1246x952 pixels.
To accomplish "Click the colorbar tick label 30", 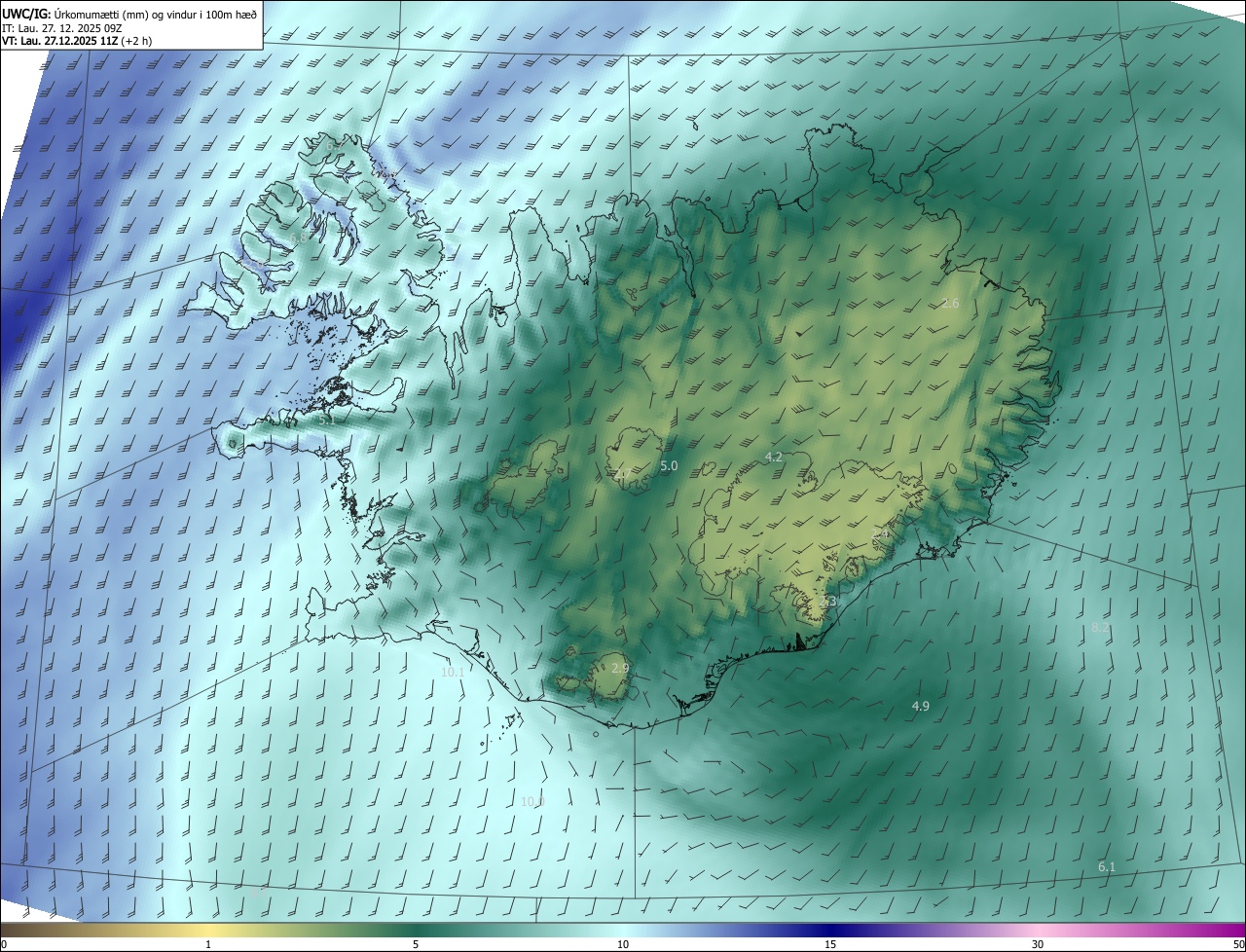I will pyautogui.click(x=1038, y=945).
